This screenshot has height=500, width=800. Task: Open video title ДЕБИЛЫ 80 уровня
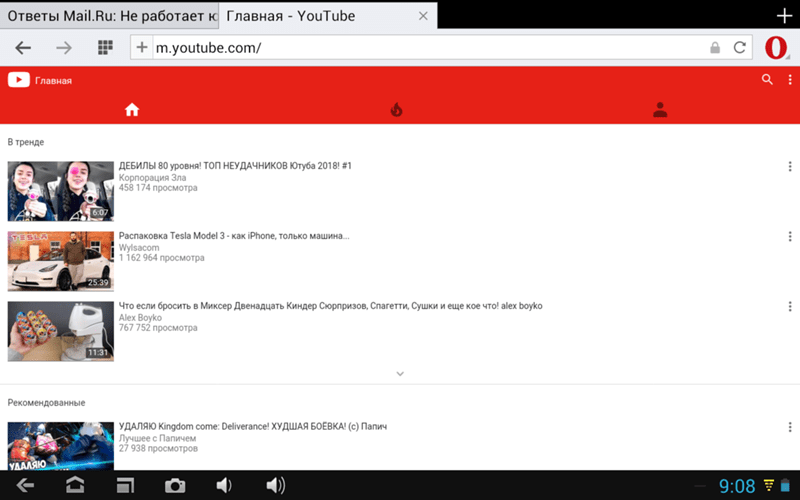235,166
